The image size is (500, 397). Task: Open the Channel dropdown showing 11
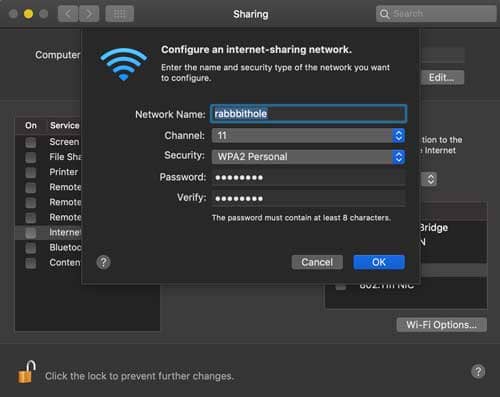pos(308,136)
